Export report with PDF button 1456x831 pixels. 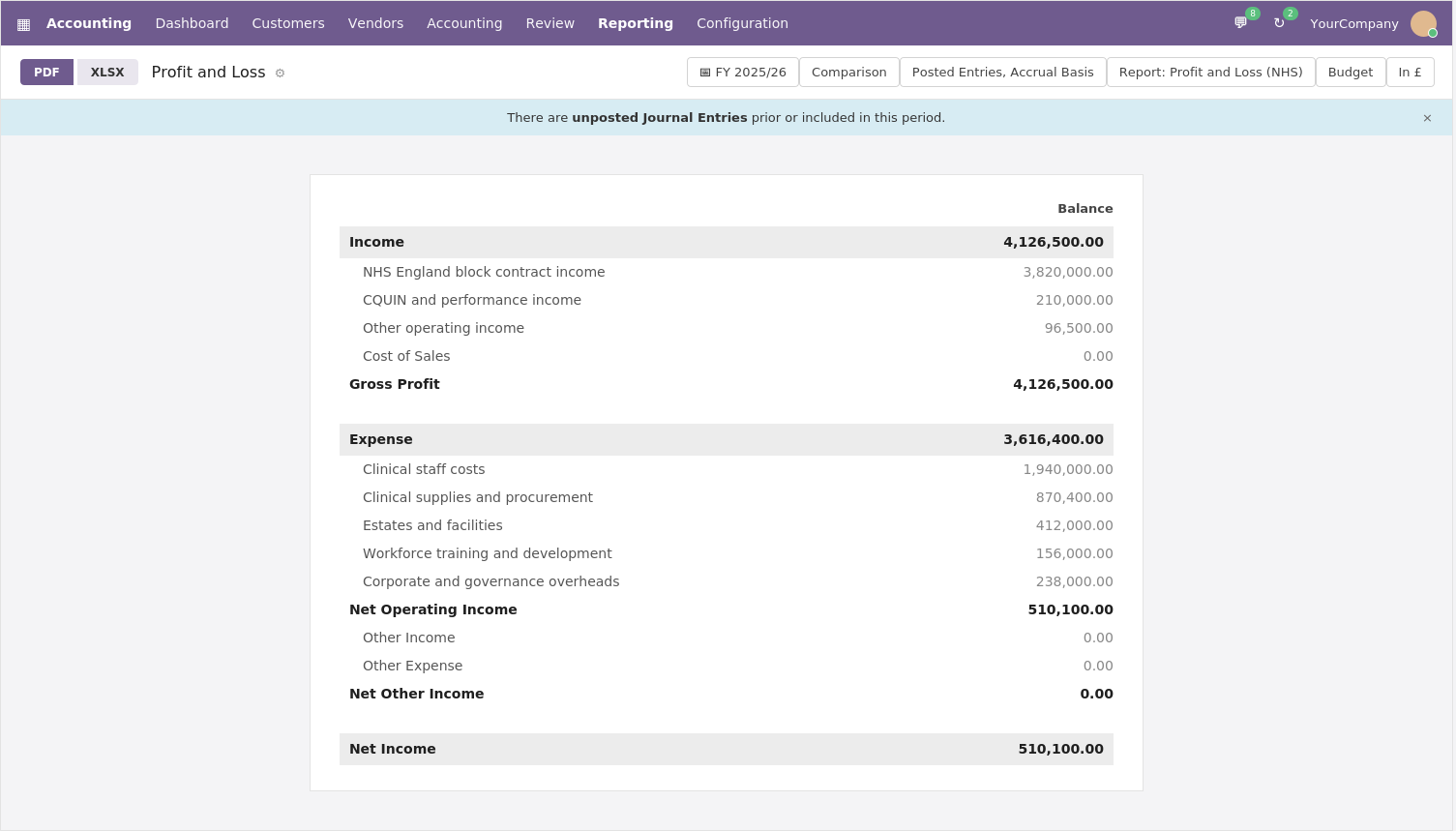click(x=46, y=73)
